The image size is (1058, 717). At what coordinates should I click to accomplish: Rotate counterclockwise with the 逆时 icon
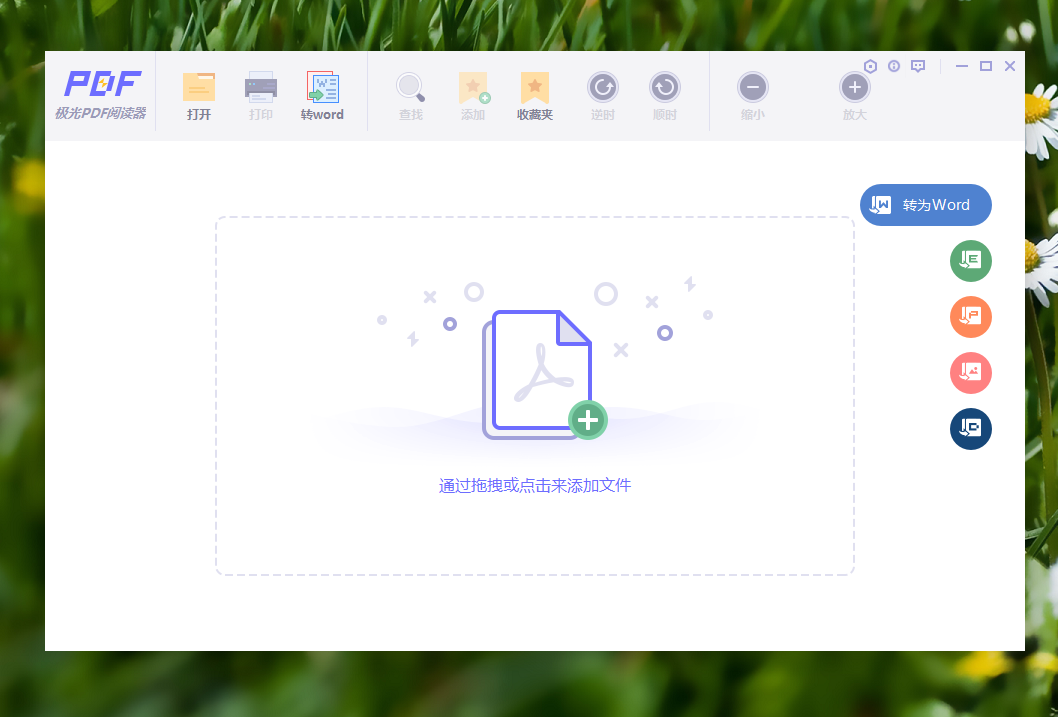coord(603,88)
